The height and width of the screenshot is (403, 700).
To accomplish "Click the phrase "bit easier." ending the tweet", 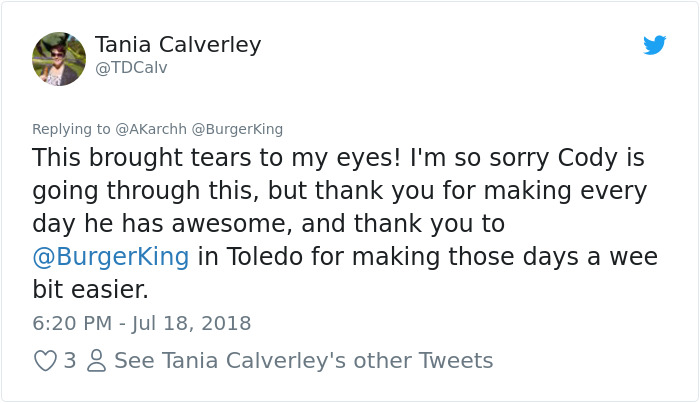I will tap(90, 290).
